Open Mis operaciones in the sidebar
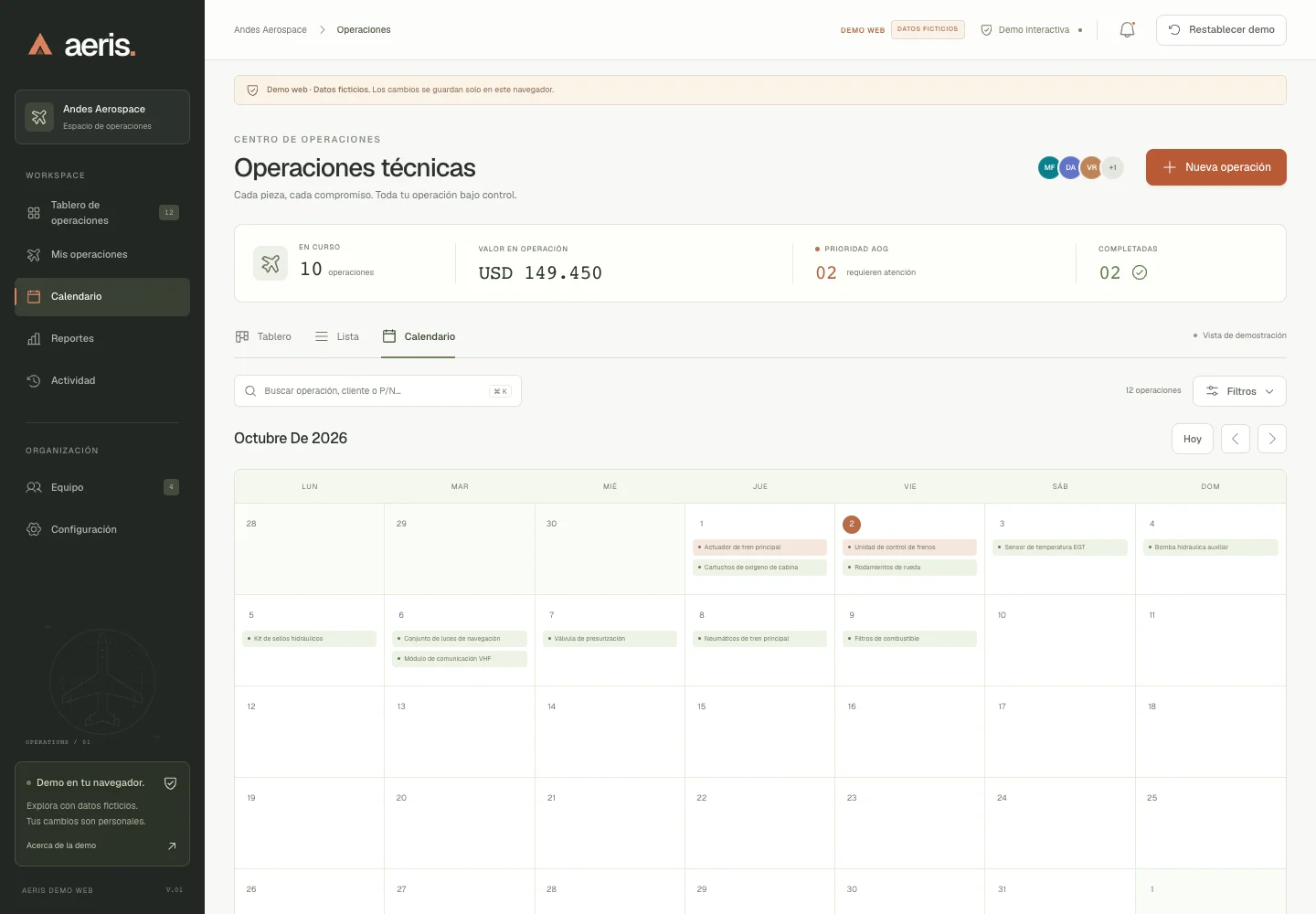Viewport: 1316px width, 914px height. (x=102, y=255)
